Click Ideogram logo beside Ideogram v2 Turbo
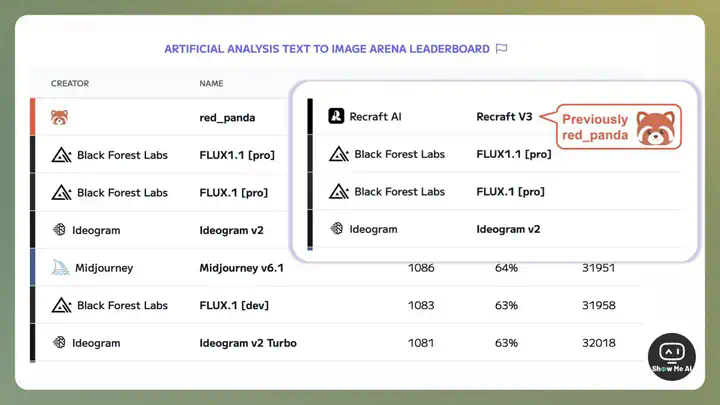 pyautogui.click(x=59, y=342)
